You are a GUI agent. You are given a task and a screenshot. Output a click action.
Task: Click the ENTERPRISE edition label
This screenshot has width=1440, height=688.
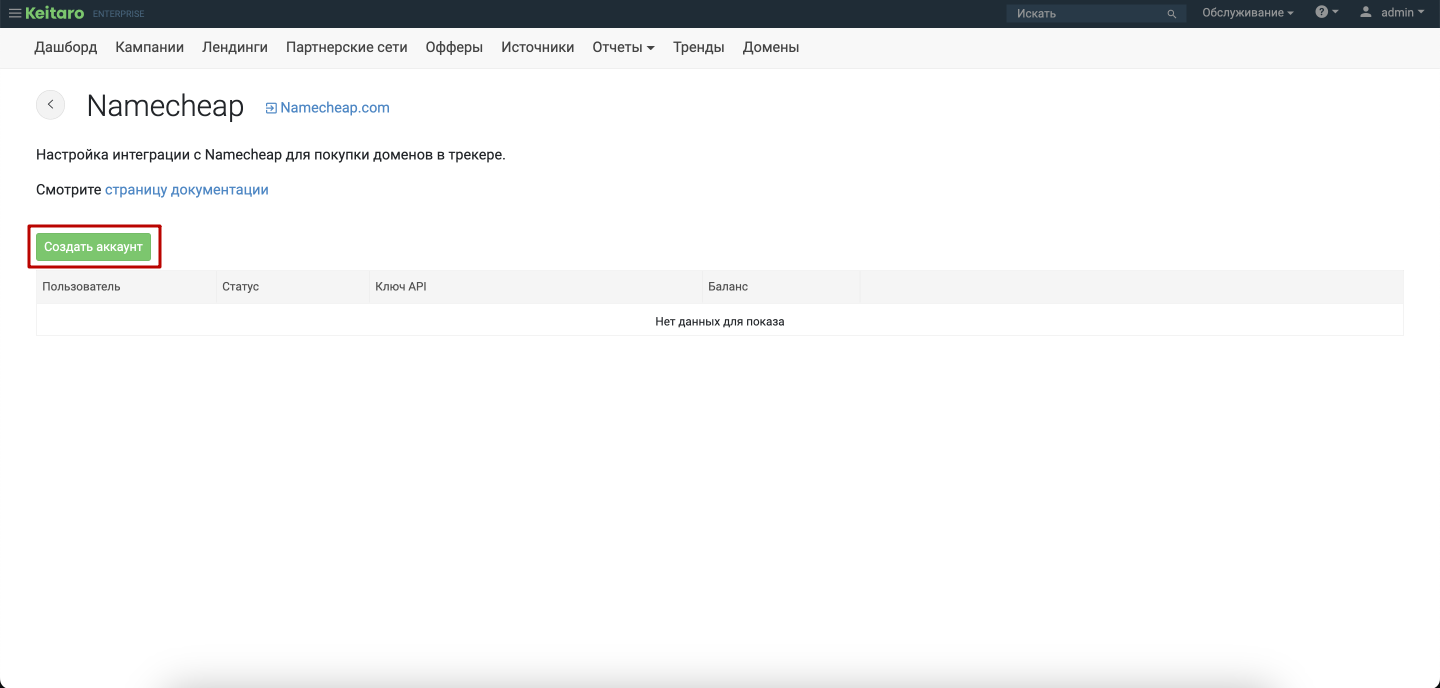(x=118, y=14)
